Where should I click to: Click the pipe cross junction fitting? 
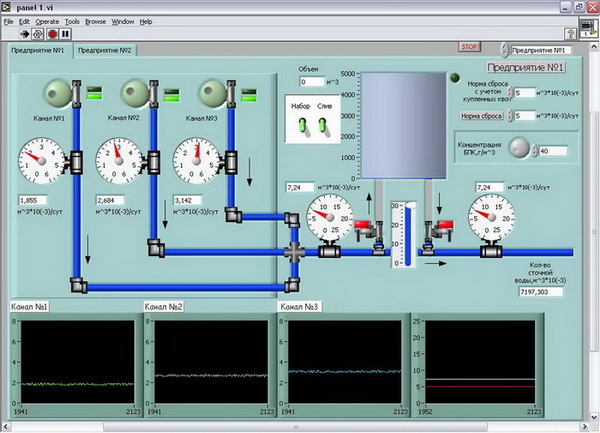[294, 252]
